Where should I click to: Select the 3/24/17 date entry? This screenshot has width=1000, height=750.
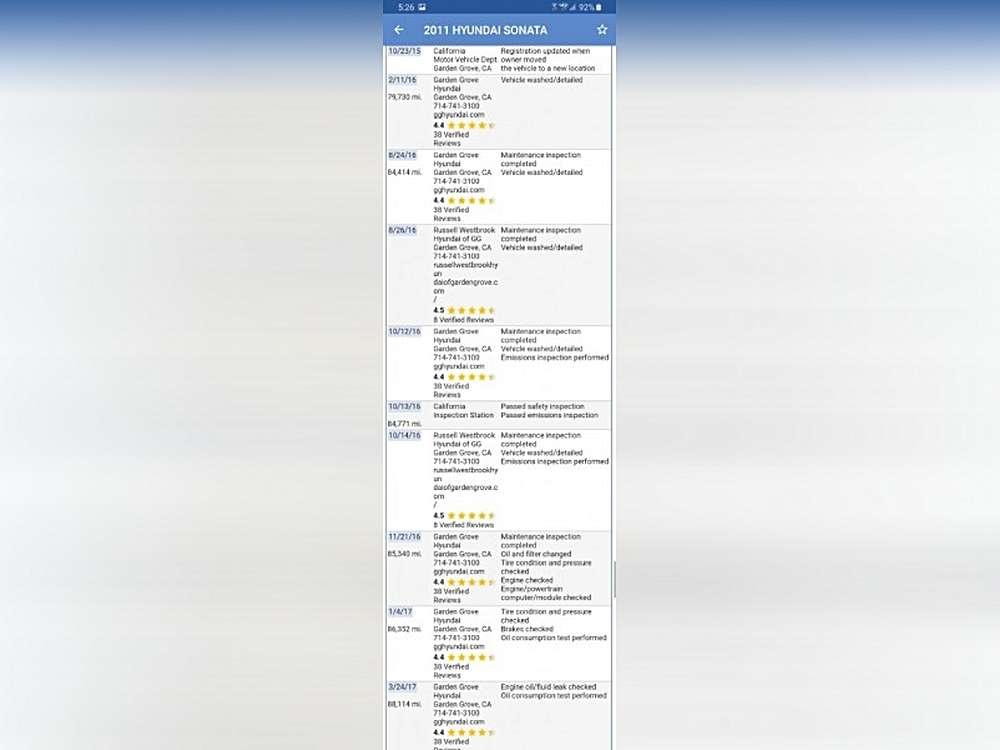[x=402, y=688]
